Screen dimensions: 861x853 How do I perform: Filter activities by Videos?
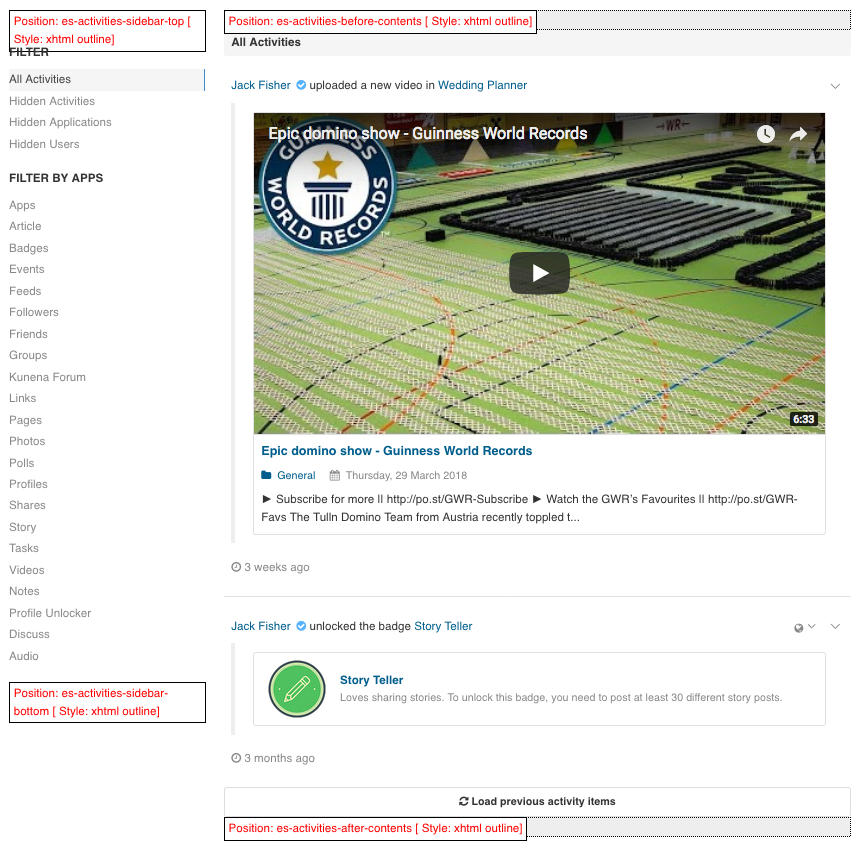[26, 570]
